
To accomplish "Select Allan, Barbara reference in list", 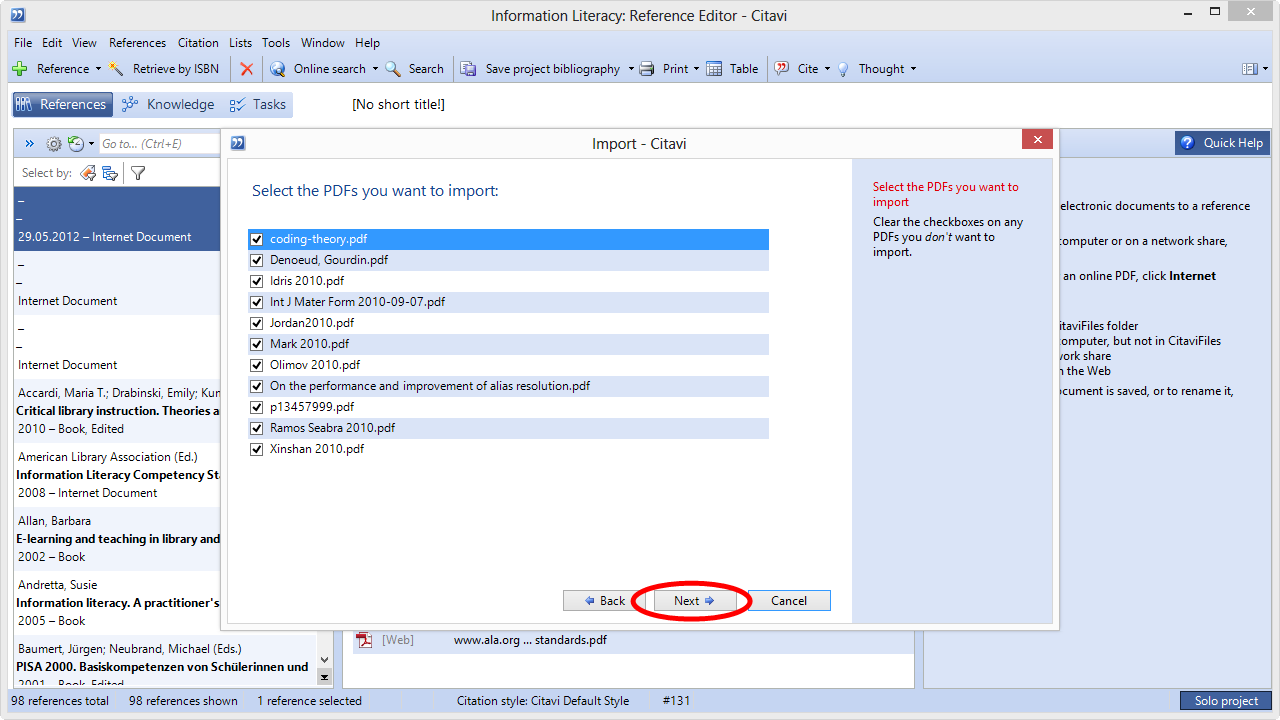I will [x=117, y=539].
